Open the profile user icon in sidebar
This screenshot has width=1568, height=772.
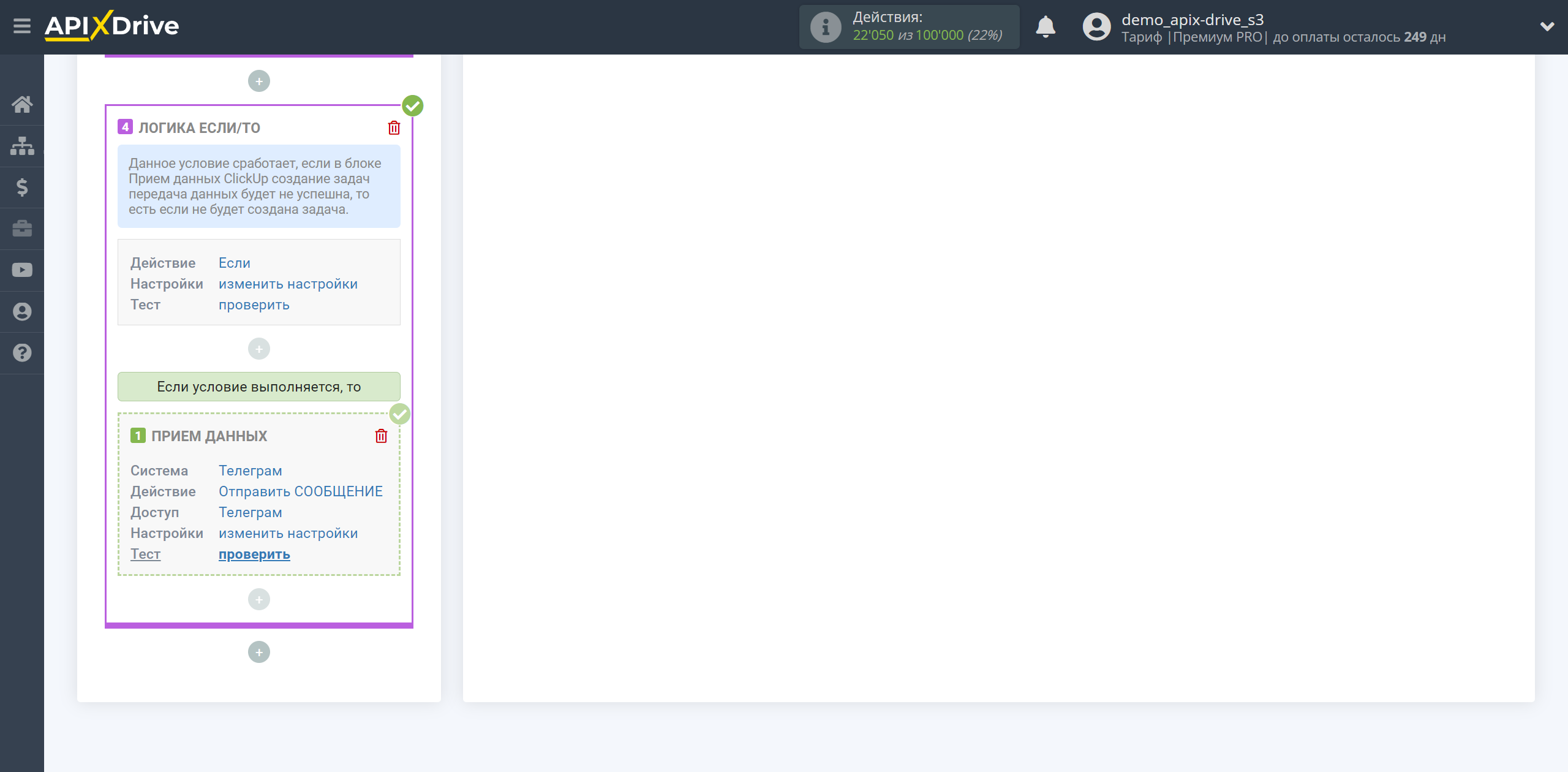click(x=22, y=312)
